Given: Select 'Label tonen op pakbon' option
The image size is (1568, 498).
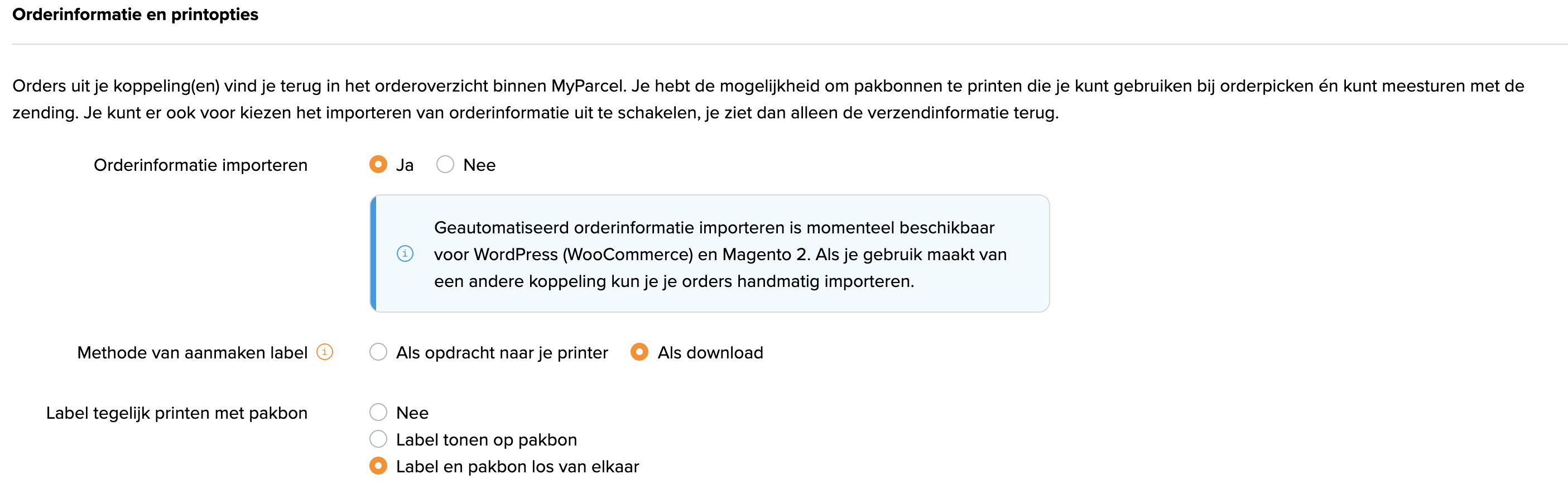Looking at the screenshot, I should [x=379, y=439].
